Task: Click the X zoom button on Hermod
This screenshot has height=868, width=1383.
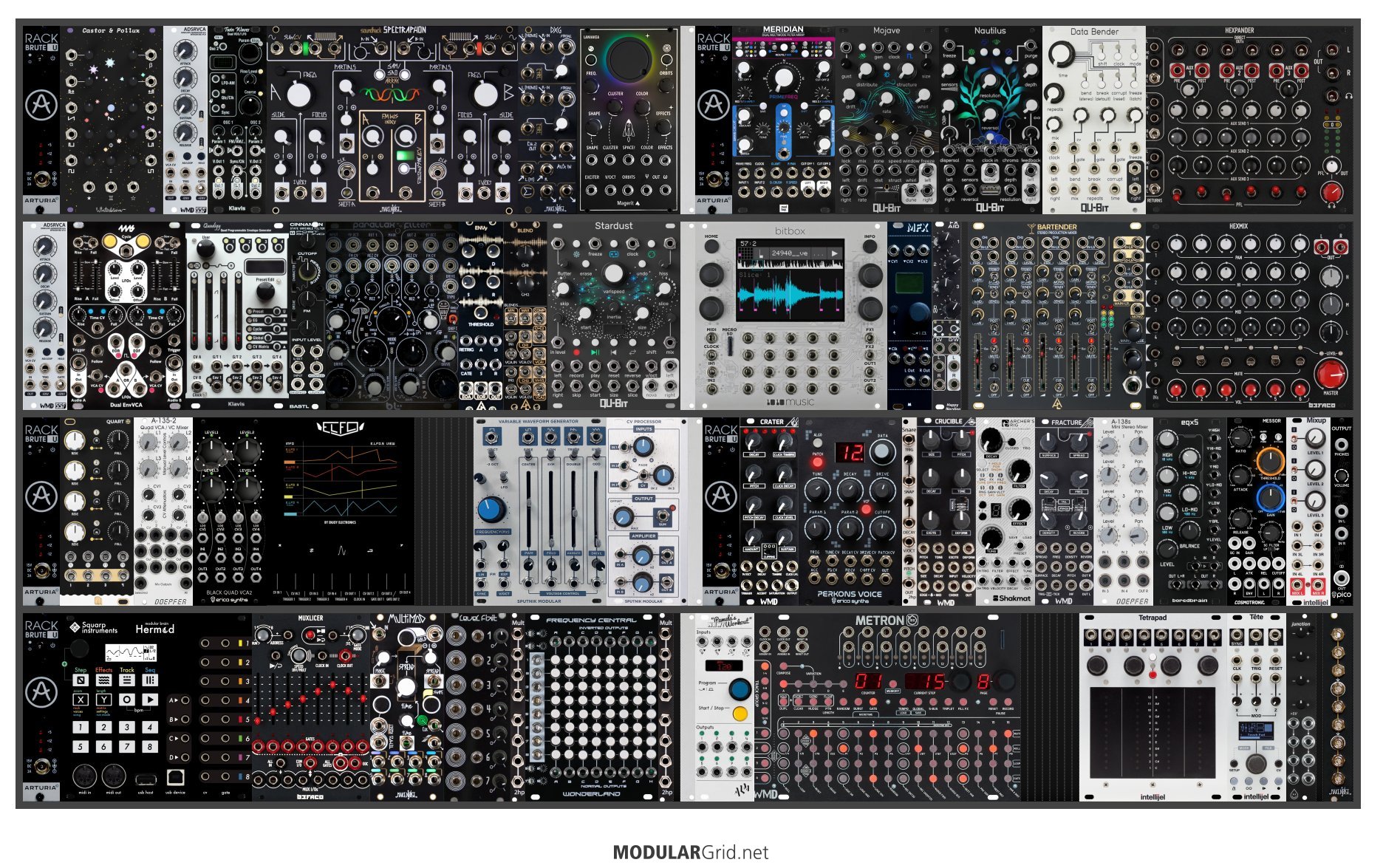Action: [x=81, y=699]
